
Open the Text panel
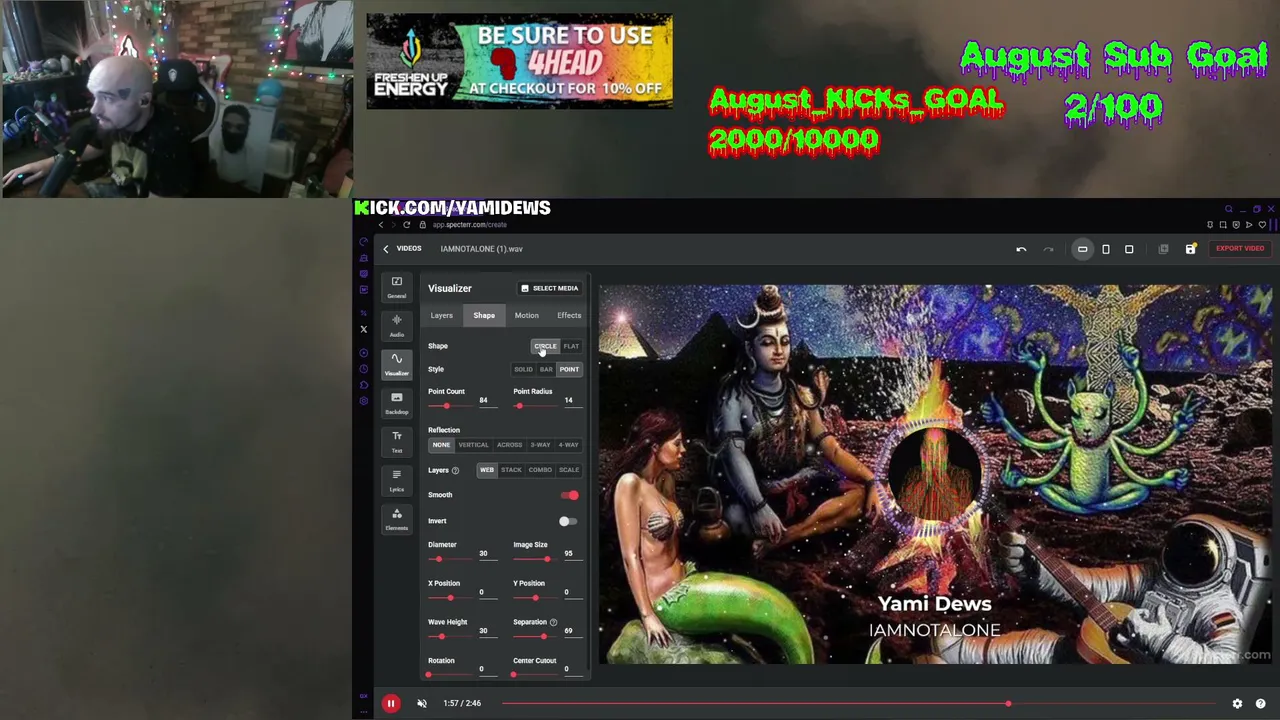pos(397,442)
